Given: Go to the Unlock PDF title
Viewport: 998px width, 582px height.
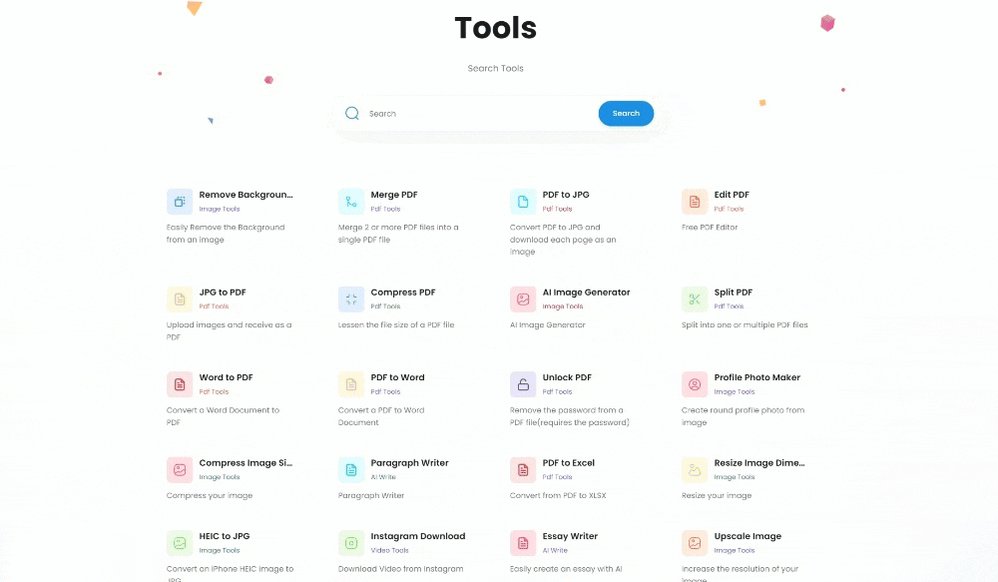Looking at the screenshot, I should click(567, 378).
